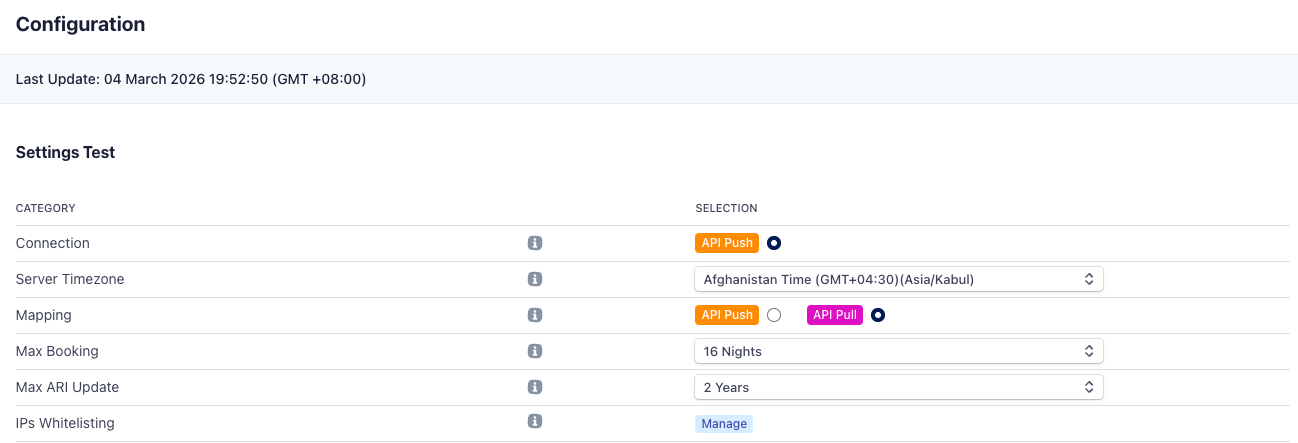Viewport: 1298px width, 443px height.
Task: Click info icon next to Connection
Action: tap(535, 243)
